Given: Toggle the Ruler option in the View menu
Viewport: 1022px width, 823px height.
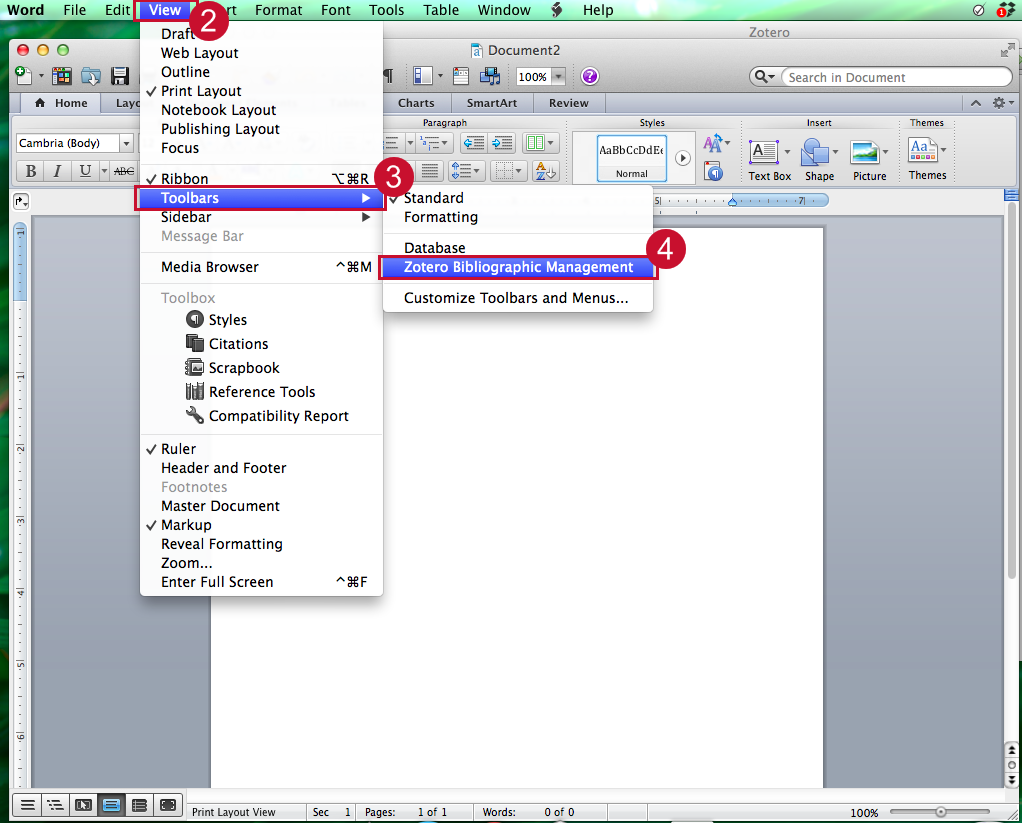Looking at the screenshot, I should pos(261,449).
